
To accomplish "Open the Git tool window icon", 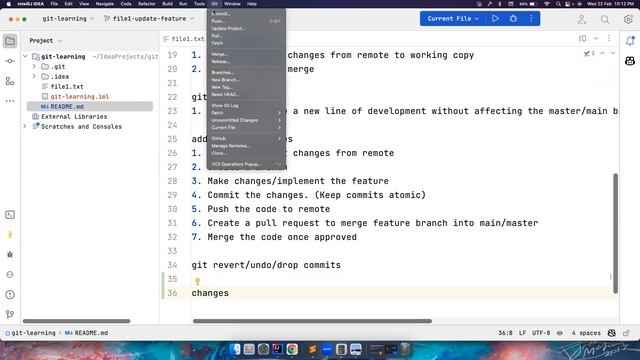I will [x=10, y=314].
